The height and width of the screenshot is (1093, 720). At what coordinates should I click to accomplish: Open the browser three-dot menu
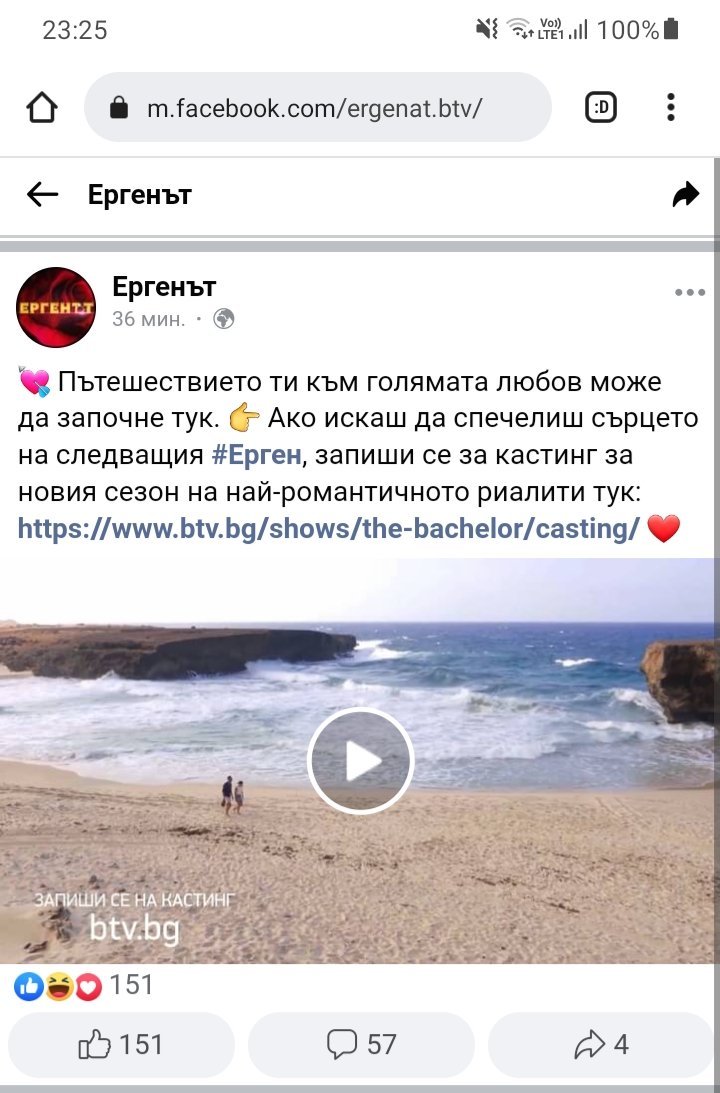point(671,107)
